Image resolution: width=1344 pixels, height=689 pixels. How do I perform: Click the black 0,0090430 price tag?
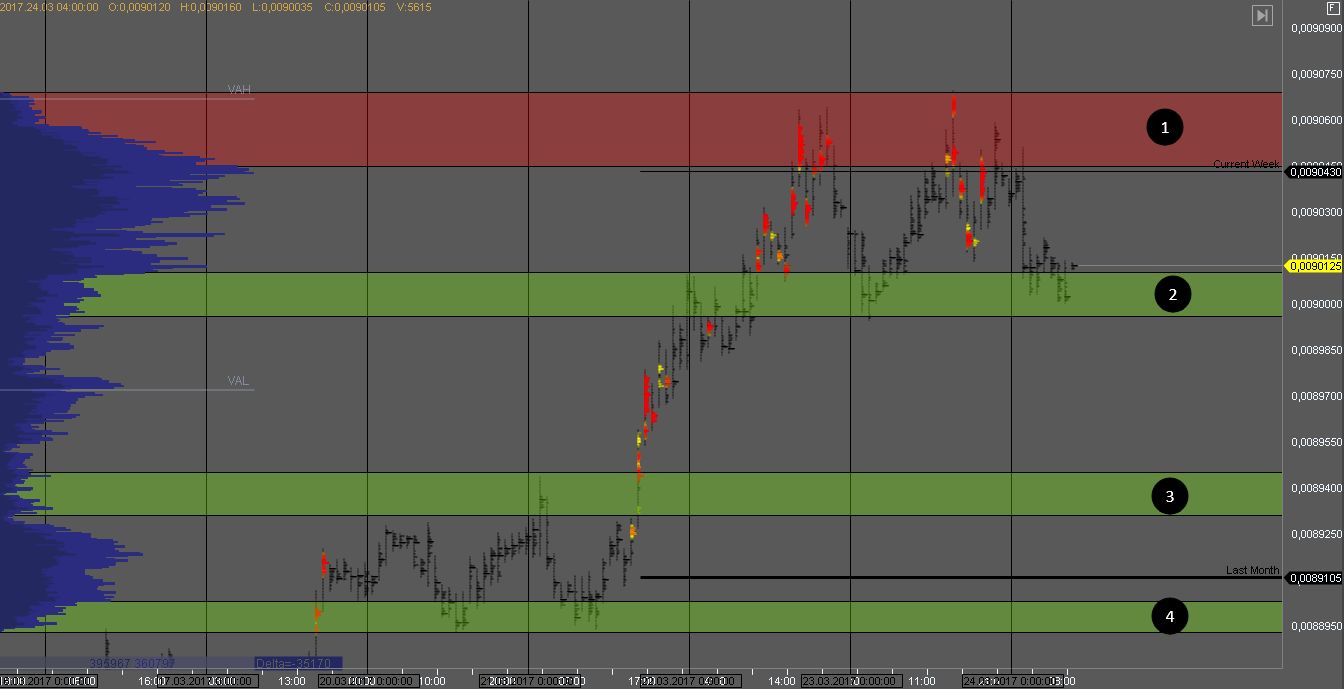click(1314, 172)
